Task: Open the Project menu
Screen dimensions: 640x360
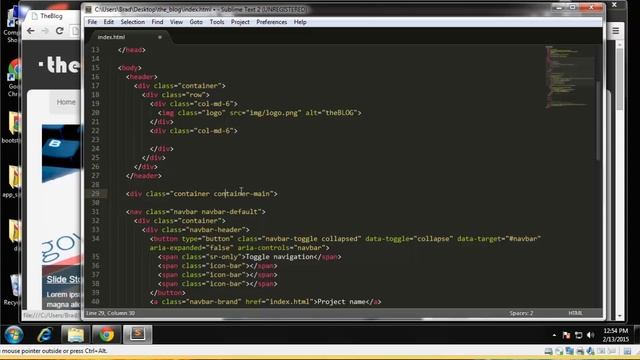Action: (x=240, y=22)
